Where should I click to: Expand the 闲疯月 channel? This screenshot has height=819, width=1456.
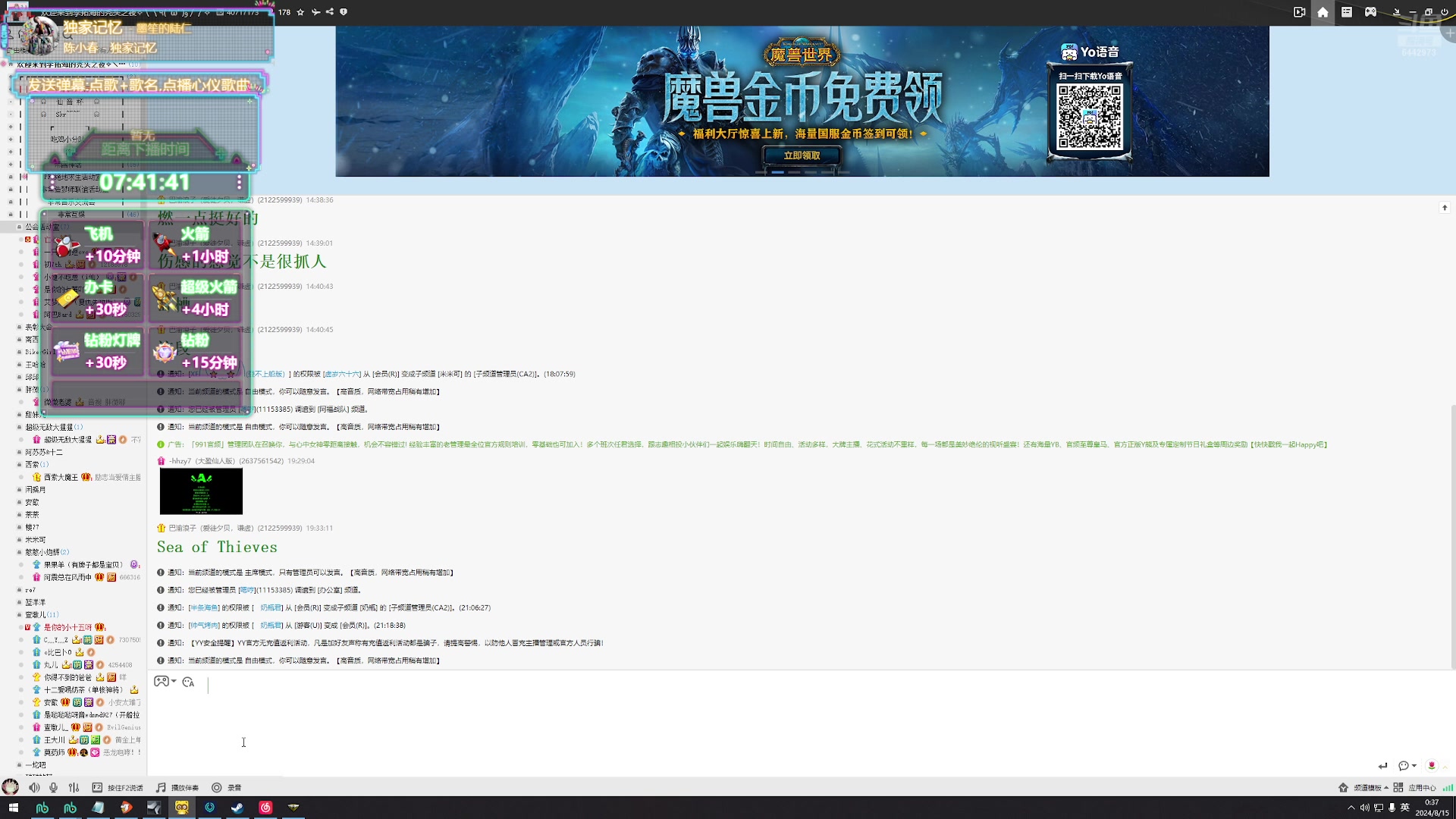click(19, 490)
